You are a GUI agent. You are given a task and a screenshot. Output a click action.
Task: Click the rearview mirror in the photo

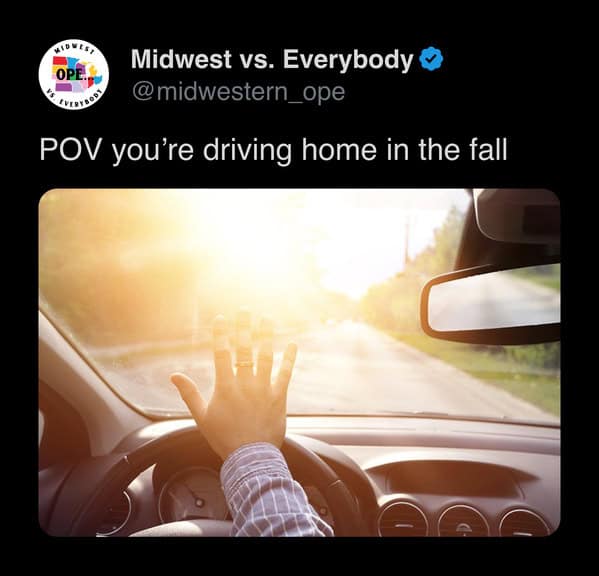click(x=493, y=303)
